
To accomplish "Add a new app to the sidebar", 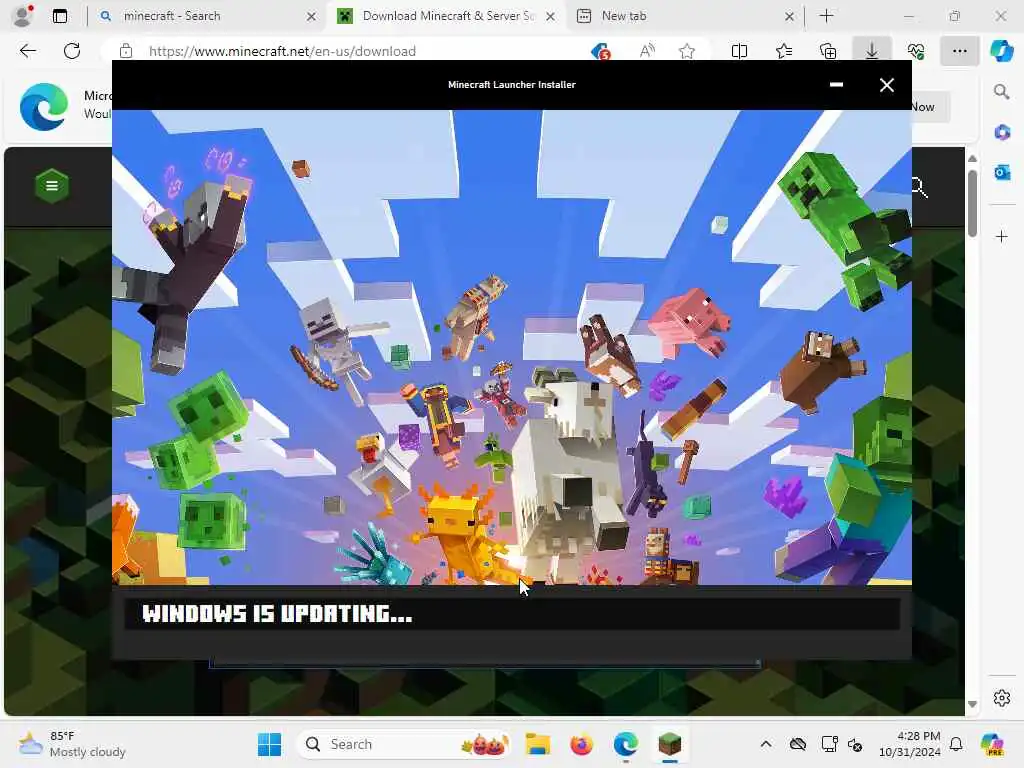I will point(1002,236).
